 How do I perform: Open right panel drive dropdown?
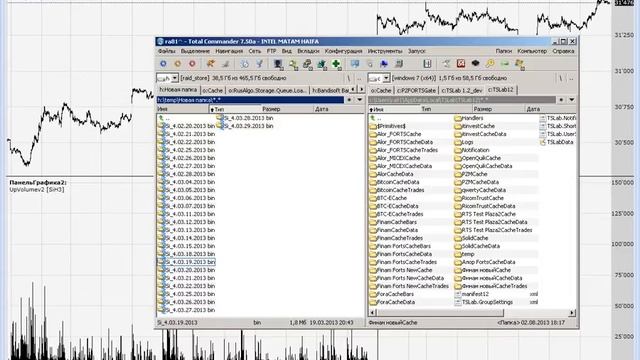(x=386, y=78)
